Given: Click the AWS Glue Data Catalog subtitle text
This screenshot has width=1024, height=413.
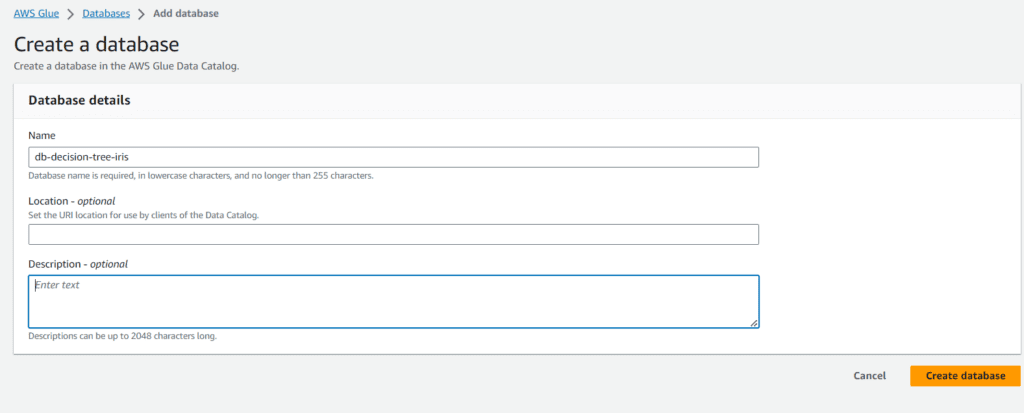Looking at the screenshot, I should point(127,66).
